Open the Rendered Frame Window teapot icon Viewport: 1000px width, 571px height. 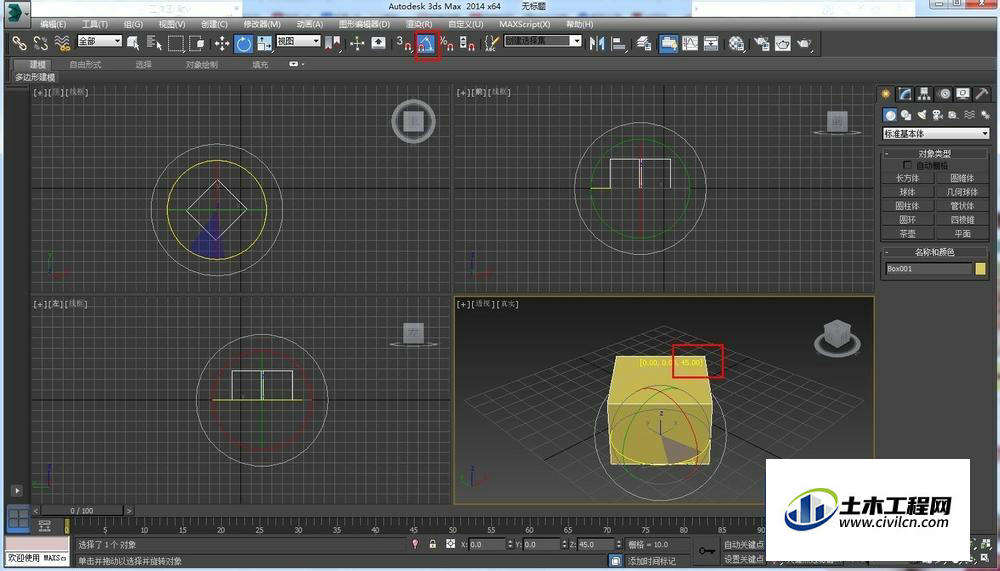click(x=783, y=43)
